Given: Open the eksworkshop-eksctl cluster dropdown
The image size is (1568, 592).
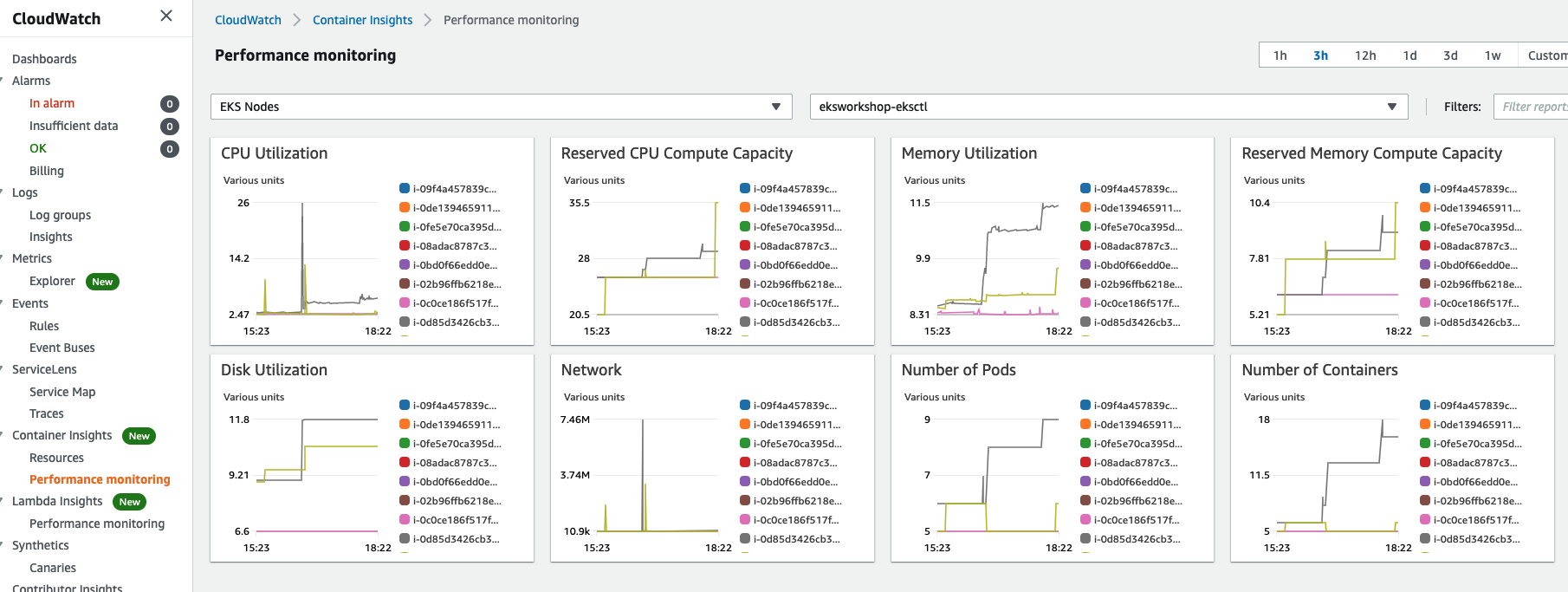Looking at the screenshot, I should (x=1109, y=107).
